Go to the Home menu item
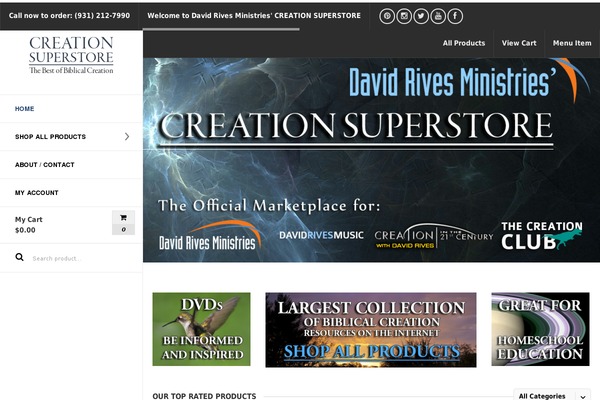 coord(24,109)
